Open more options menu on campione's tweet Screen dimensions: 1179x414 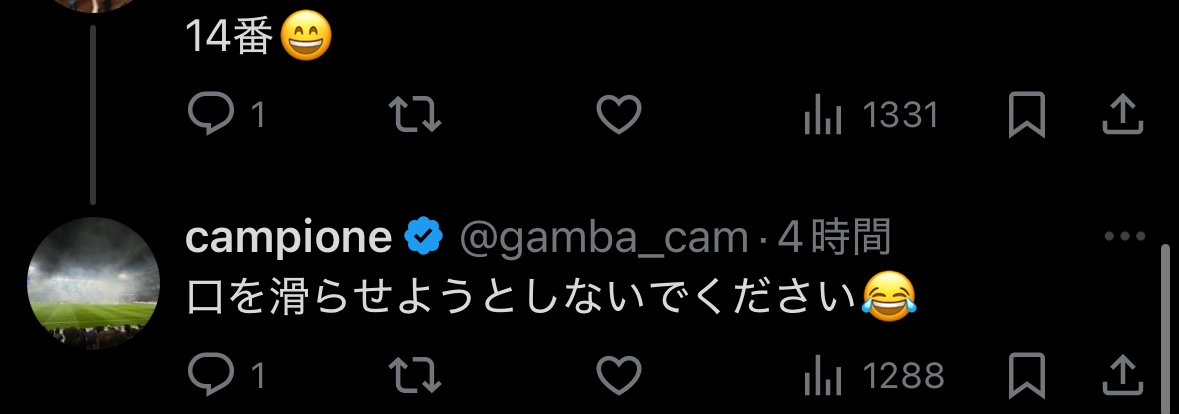pos(1123,237)
